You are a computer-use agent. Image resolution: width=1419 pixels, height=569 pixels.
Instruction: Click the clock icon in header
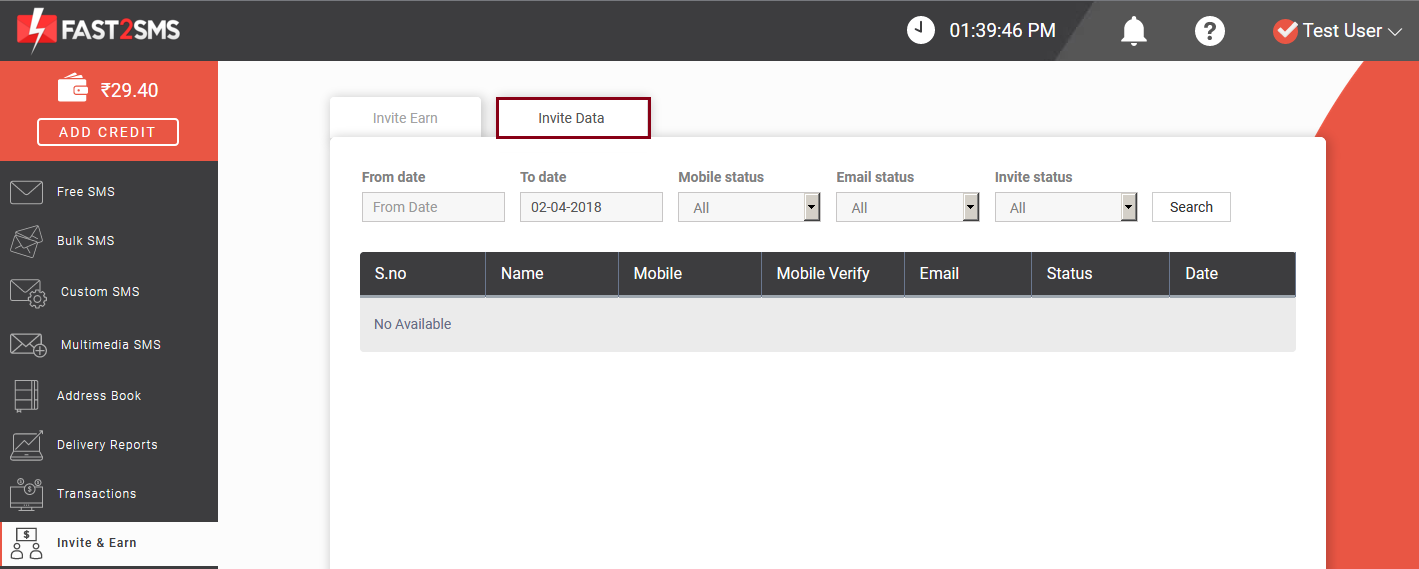pyautogui.click(x=920, y=30)
